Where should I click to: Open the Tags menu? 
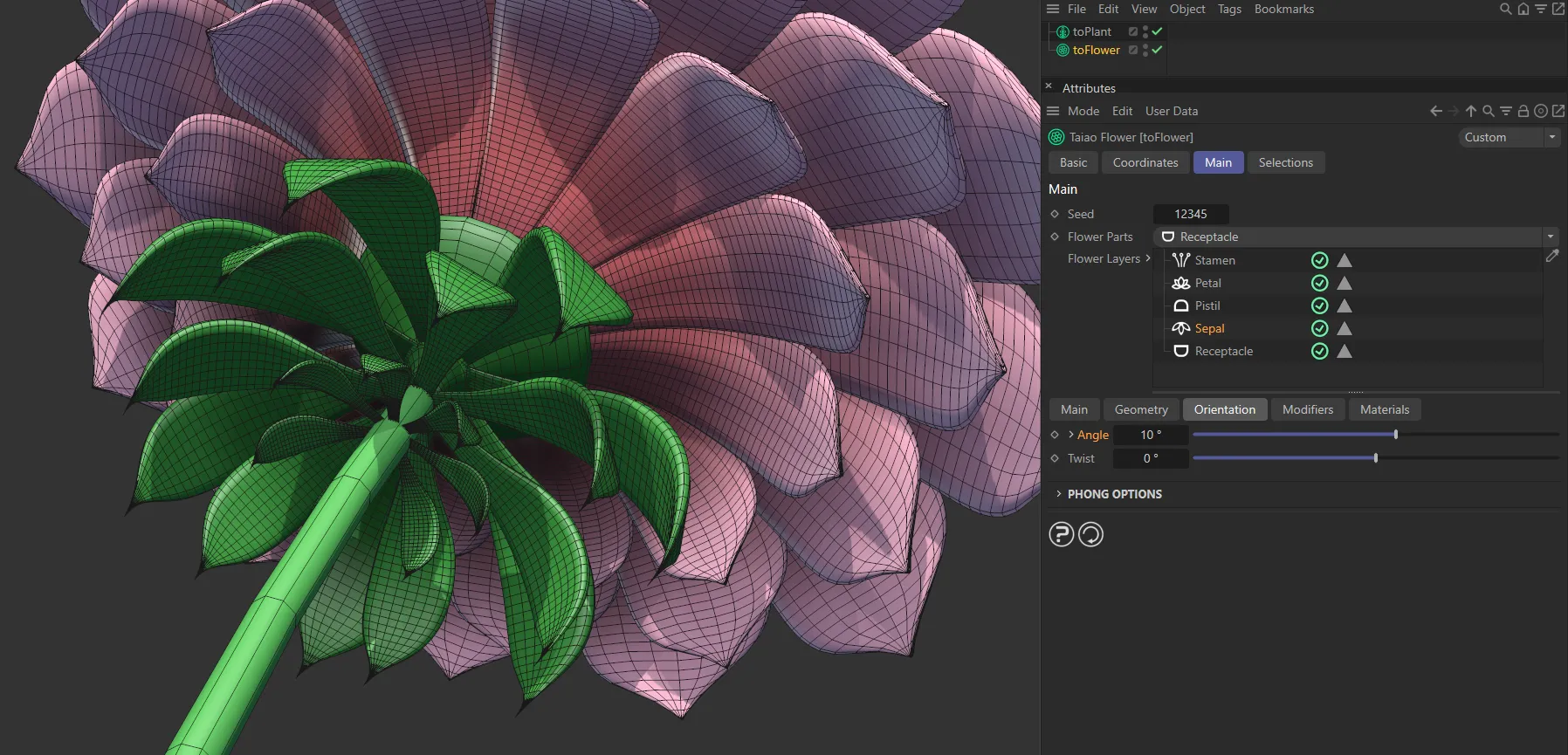tap(1229, 9)
